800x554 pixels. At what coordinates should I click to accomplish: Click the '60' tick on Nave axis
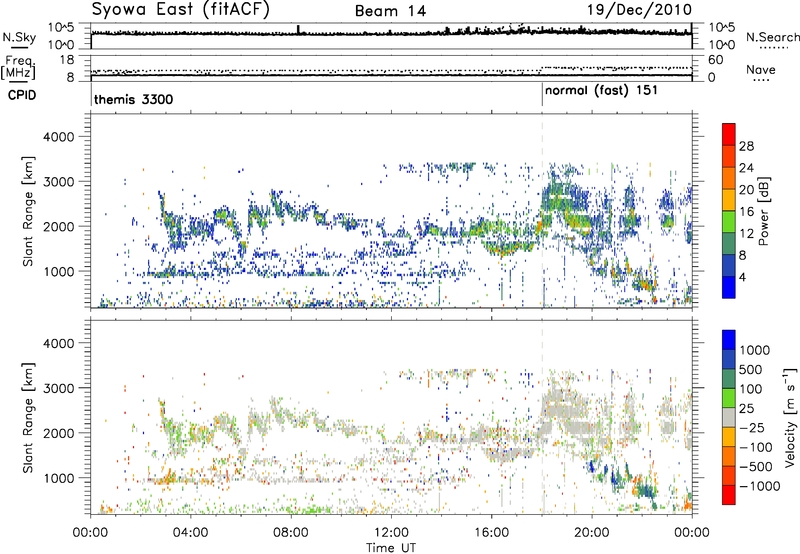point(715,60)
